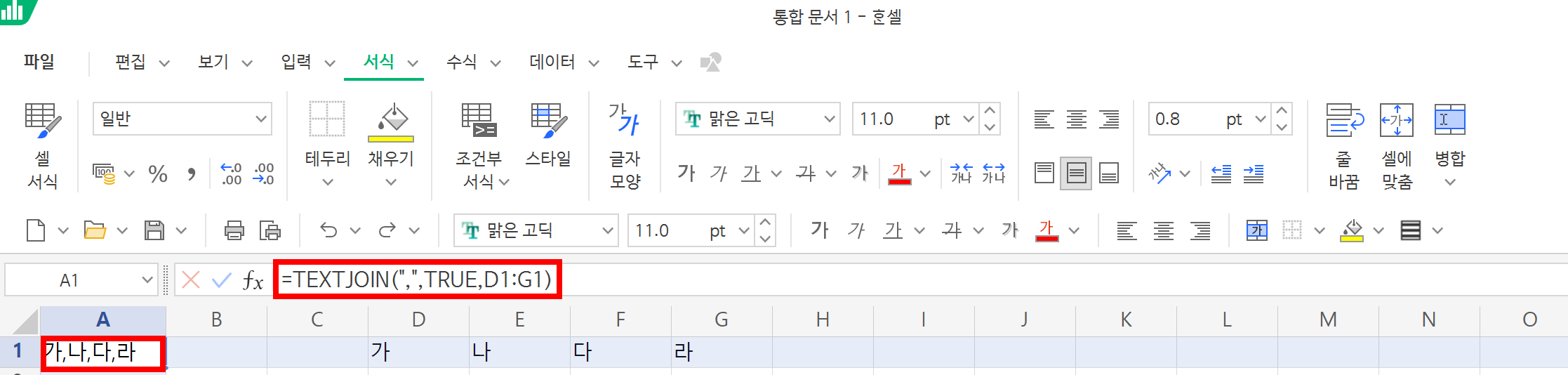Toggle align left in the ribbon
The height and width of the screenshot is (375, 1568).
click(x=1044, y=119)
